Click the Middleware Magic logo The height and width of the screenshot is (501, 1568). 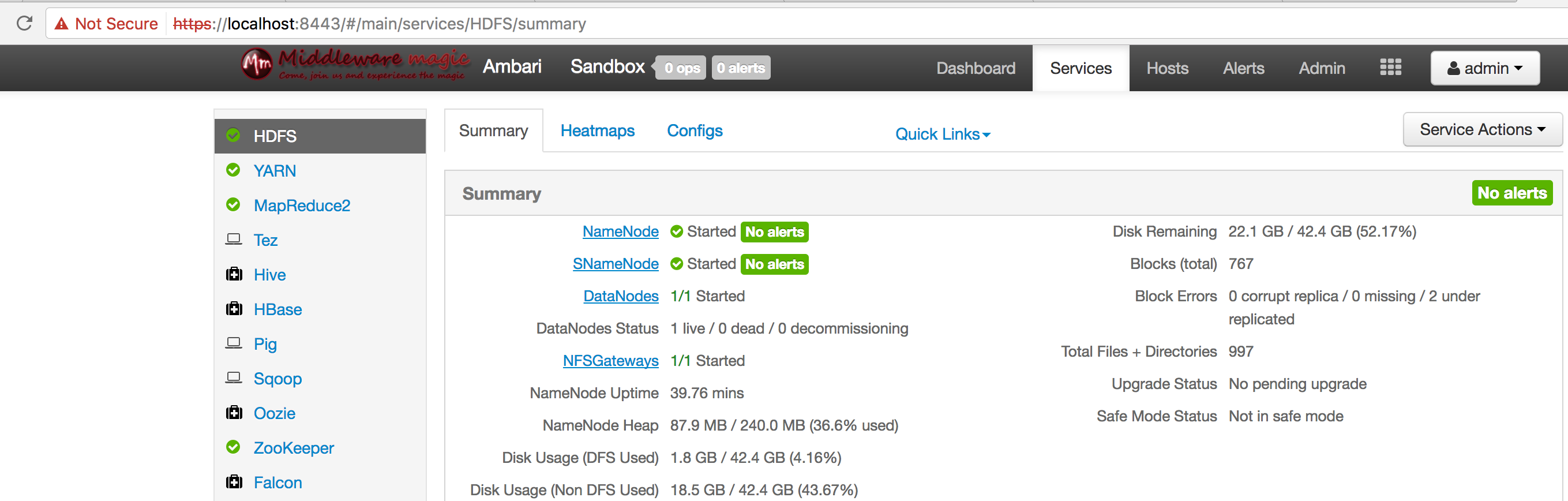click(355, 65)
